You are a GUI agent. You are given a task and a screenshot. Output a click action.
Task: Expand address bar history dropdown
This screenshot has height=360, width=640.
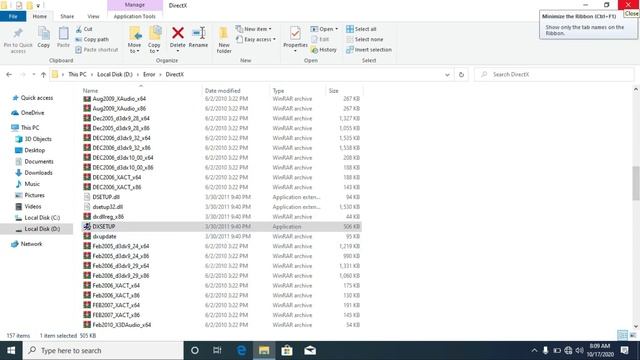click(447, 75)
